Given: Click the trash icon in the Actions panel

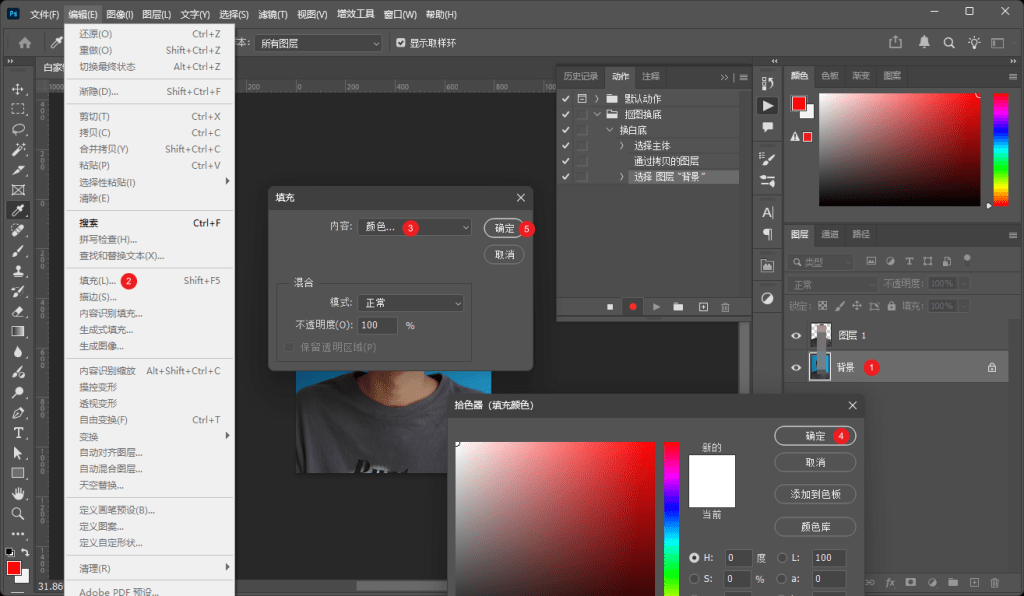Looking at the screenshot, I should pos(726,306).
